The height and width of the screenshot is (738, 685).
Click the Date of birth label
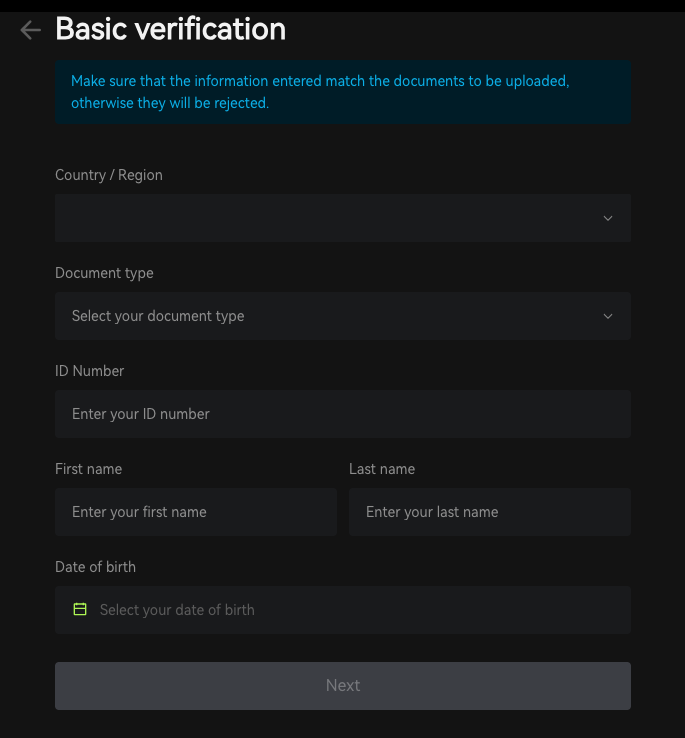click(x=95, y=567)
